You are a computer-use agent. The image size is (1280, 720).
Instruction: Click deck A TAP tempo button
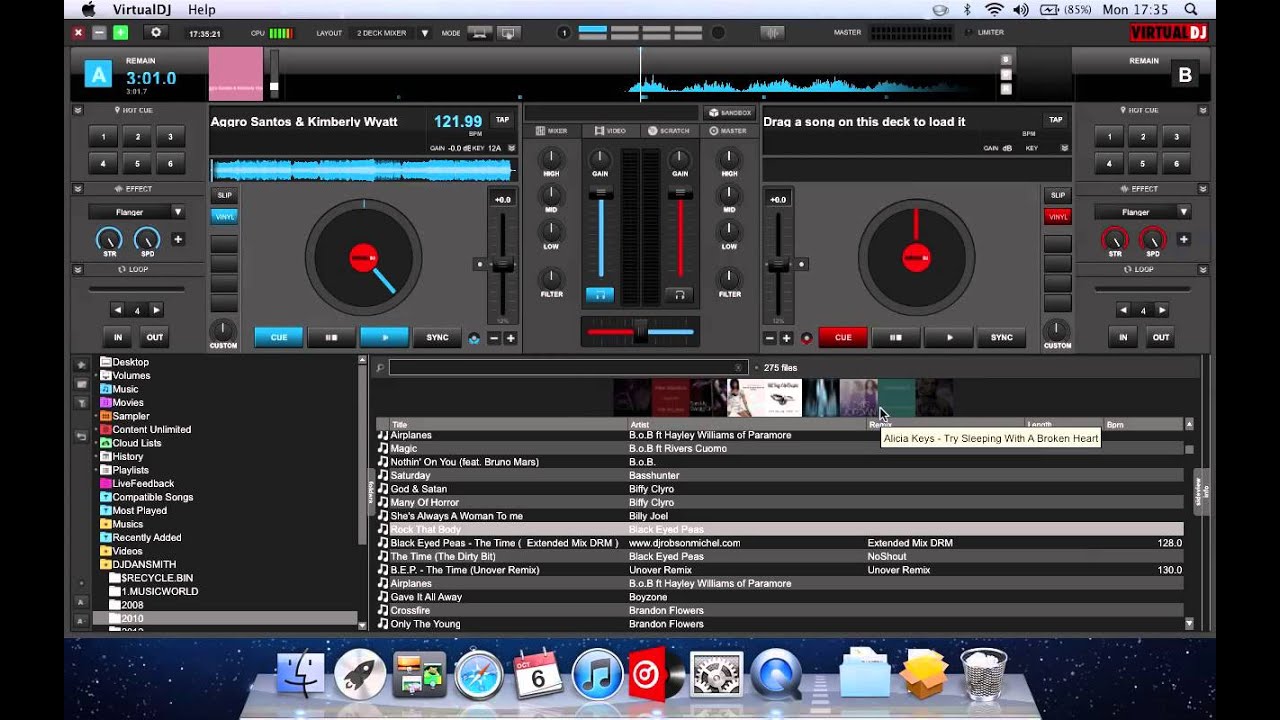pyautogui.click(x=502, y=120)
